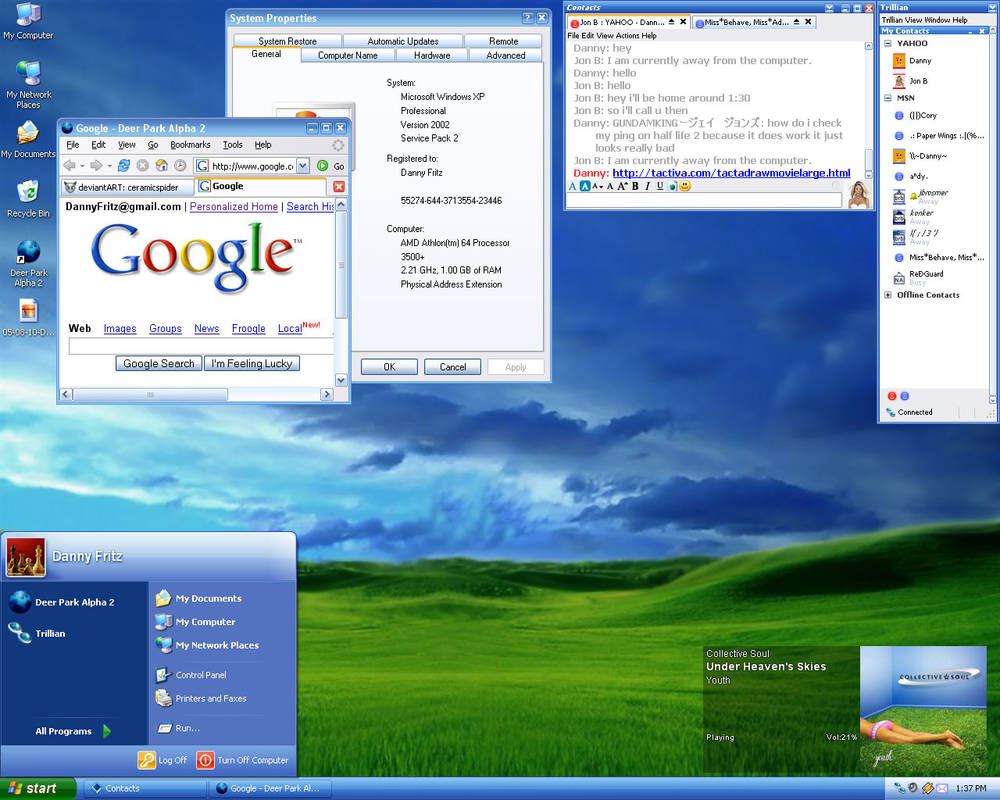1000x800 pixels.
Task: Open the Tools menu in browser
Action: pos(232,145)
